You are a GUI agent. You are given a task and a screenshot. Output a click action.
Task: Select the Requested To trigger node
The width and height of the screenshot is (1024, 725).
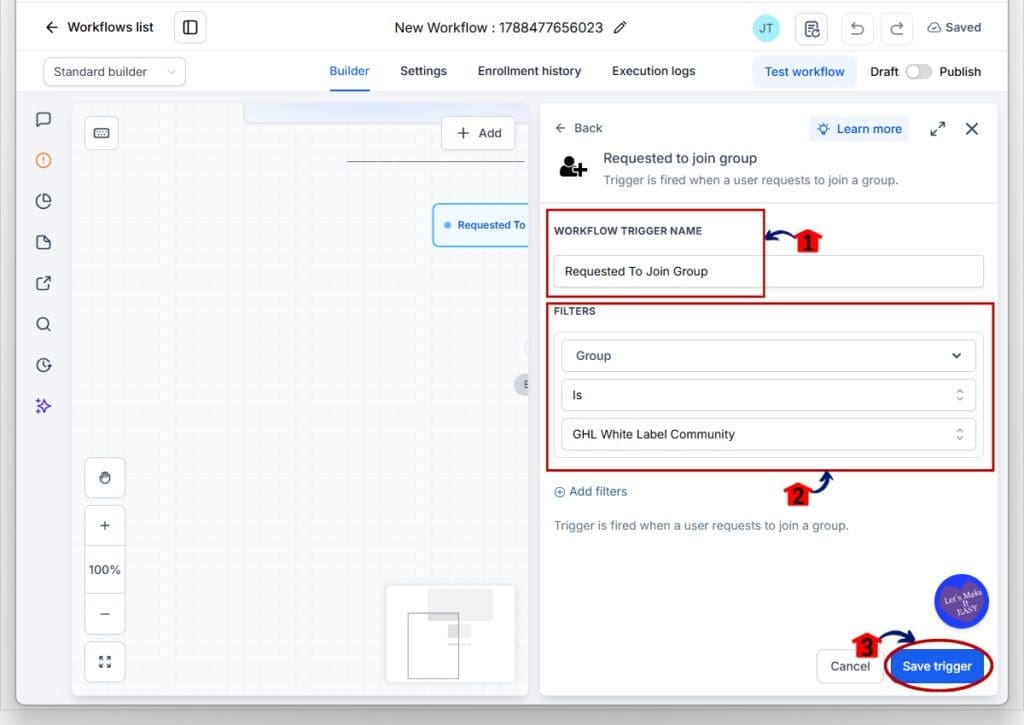(x=481, y=225)
